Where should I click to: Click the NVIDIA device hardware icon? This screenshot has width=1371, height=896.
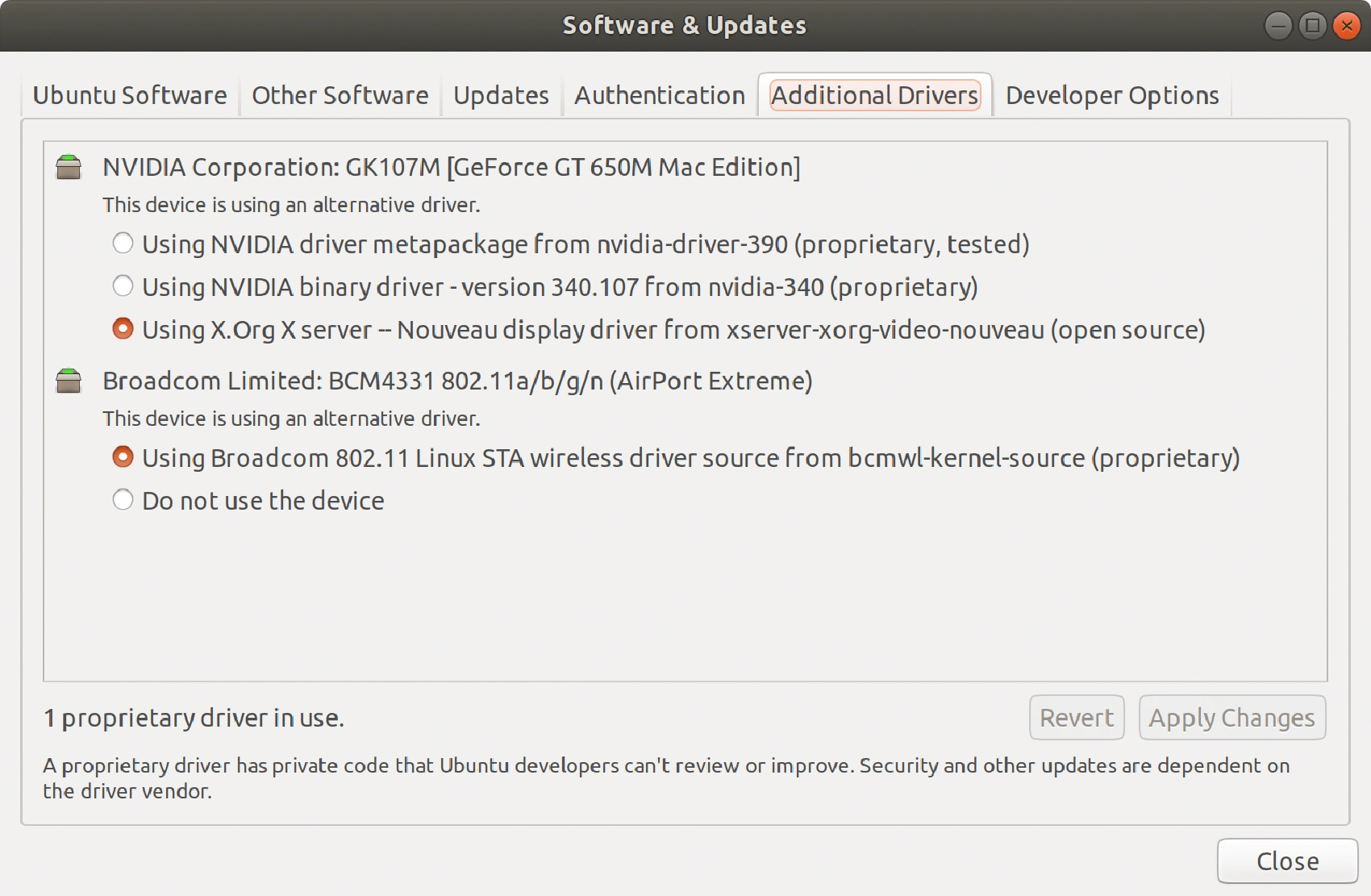(69, 167)
